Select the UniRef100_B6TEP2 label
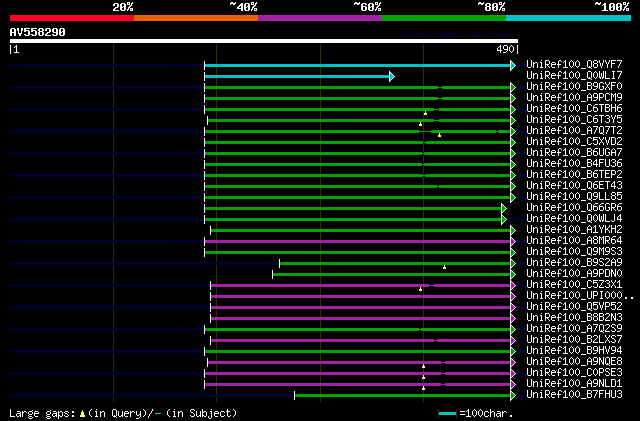Viewport: 640px width, 421px height. 574,174
